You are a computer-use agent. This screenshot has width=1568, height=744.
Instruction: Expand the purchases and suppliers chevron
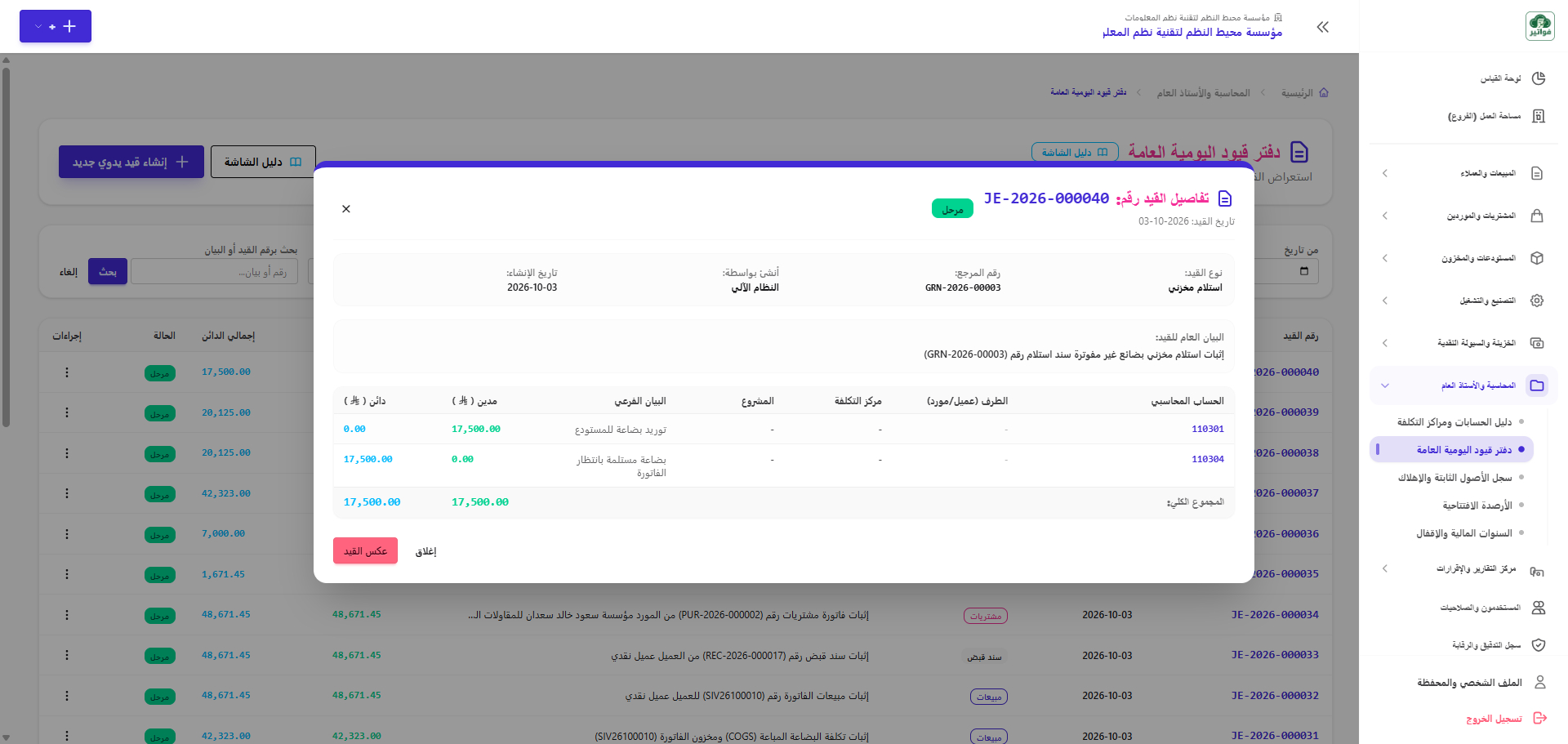1385,216
